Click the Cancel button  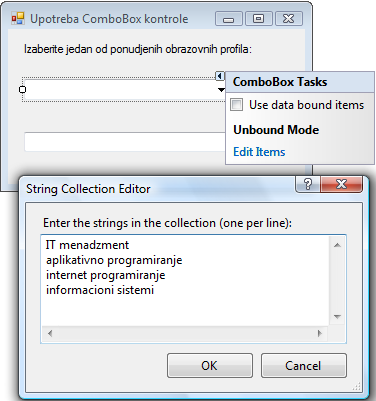pos(303,365)
